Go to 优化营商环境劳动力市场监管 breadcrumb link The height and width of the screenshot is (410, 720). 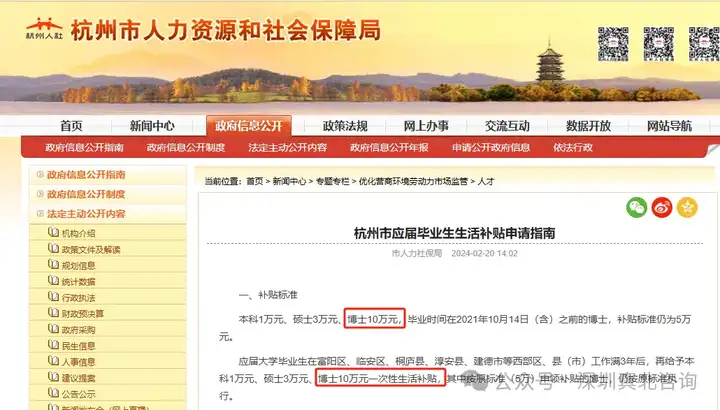(413, 181)
